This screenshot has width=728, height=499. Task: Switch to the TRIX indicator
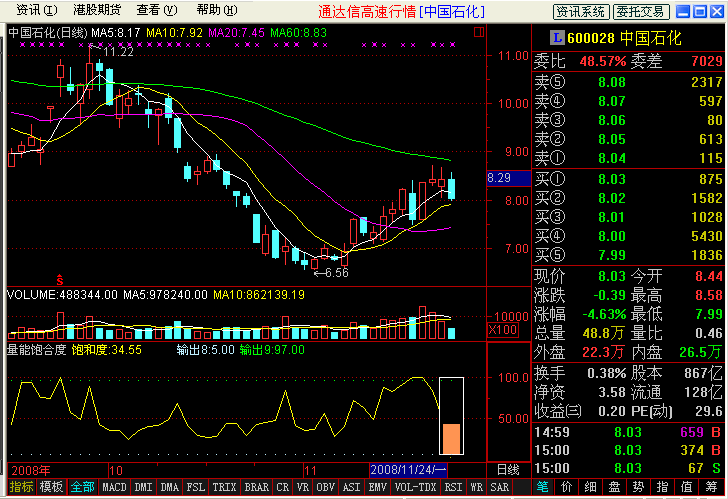pyautogui.click(x=225, y=487)
